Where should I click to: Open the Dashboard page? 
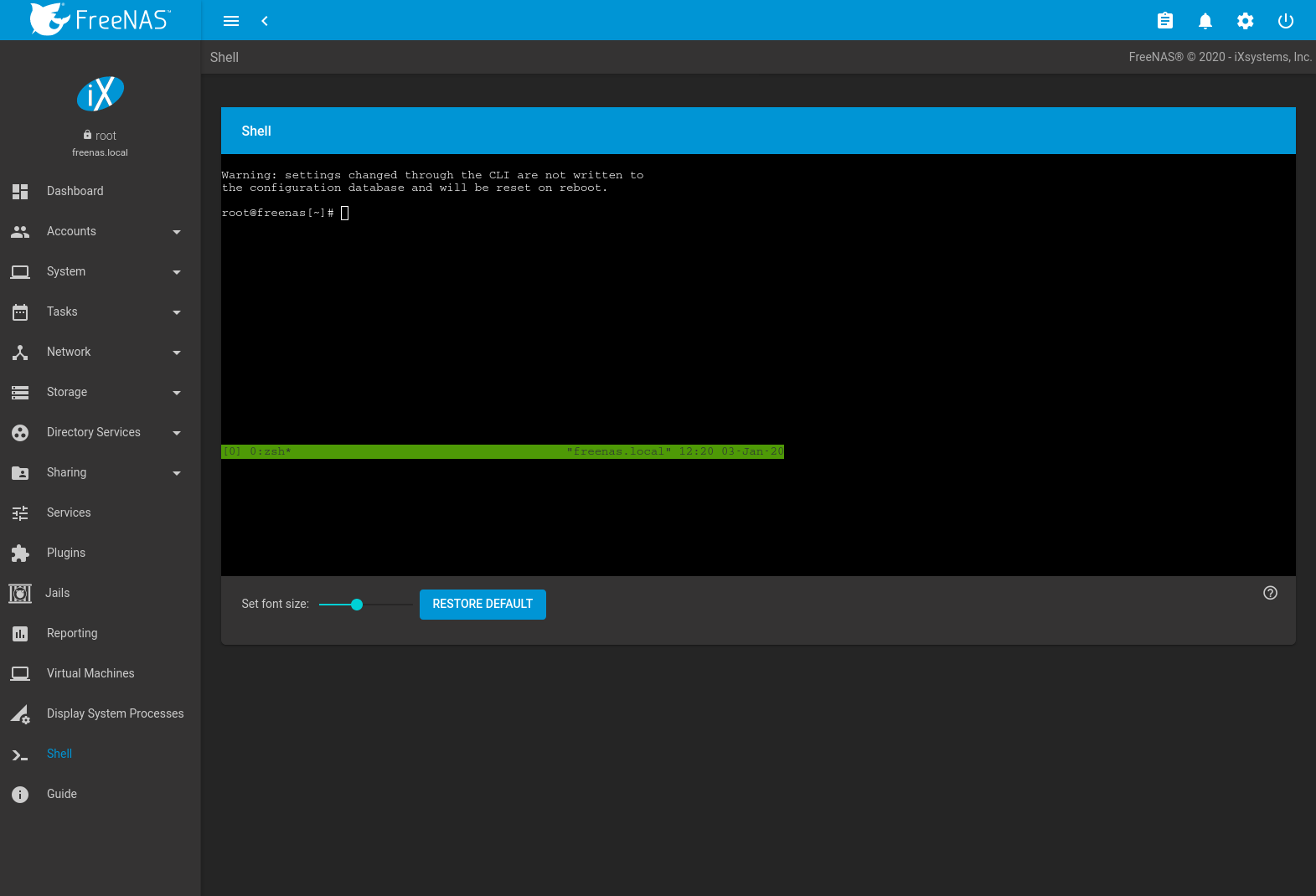[75, 191]
